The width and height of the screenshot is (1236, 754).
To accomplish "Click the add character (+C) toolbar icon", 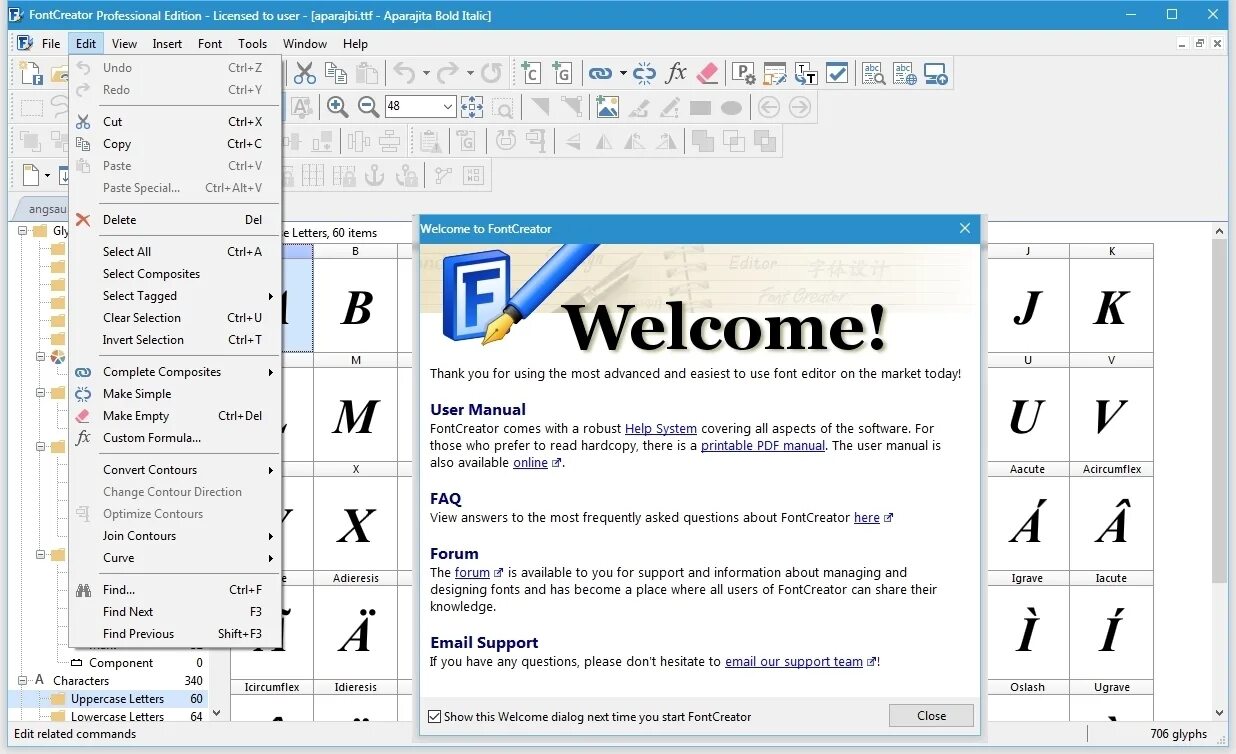I will (x=530, y=73).
